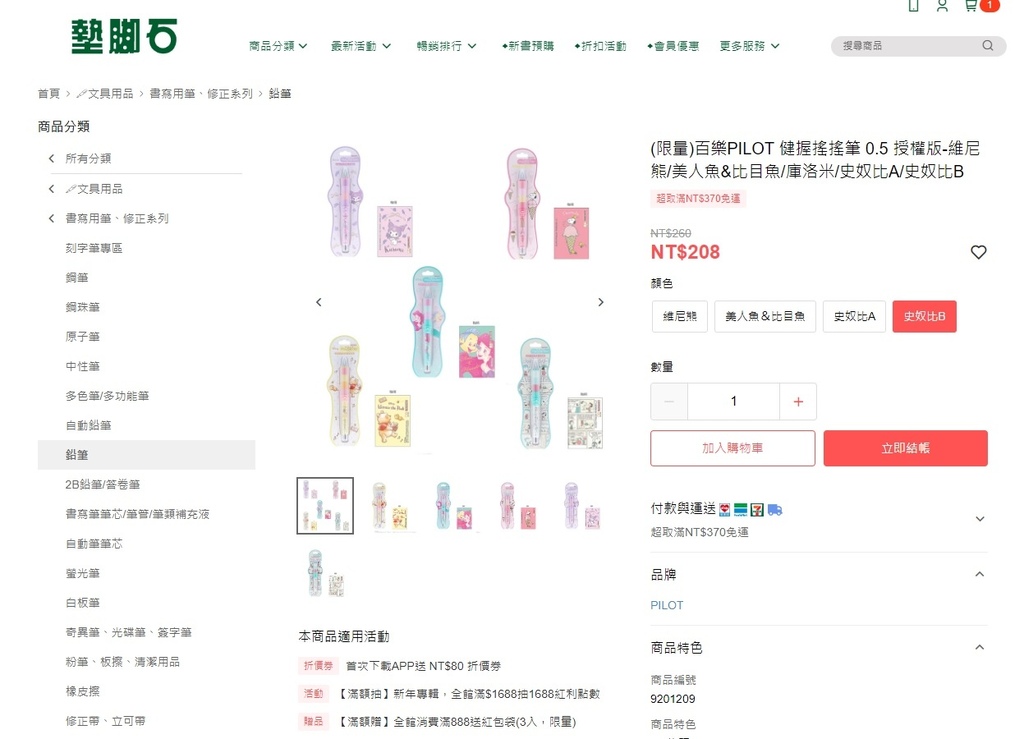Screen dimensions: 1024x739
Task: Collapse the 品牌 section
Action: [x=979, y=575]
